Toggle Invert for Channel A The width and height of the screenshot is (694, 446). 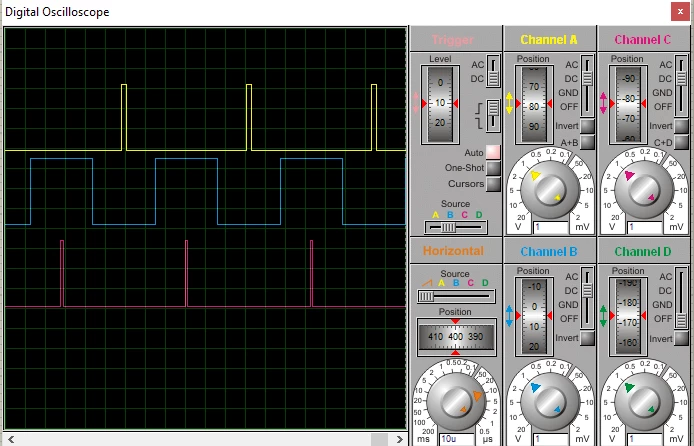point(587,126)
